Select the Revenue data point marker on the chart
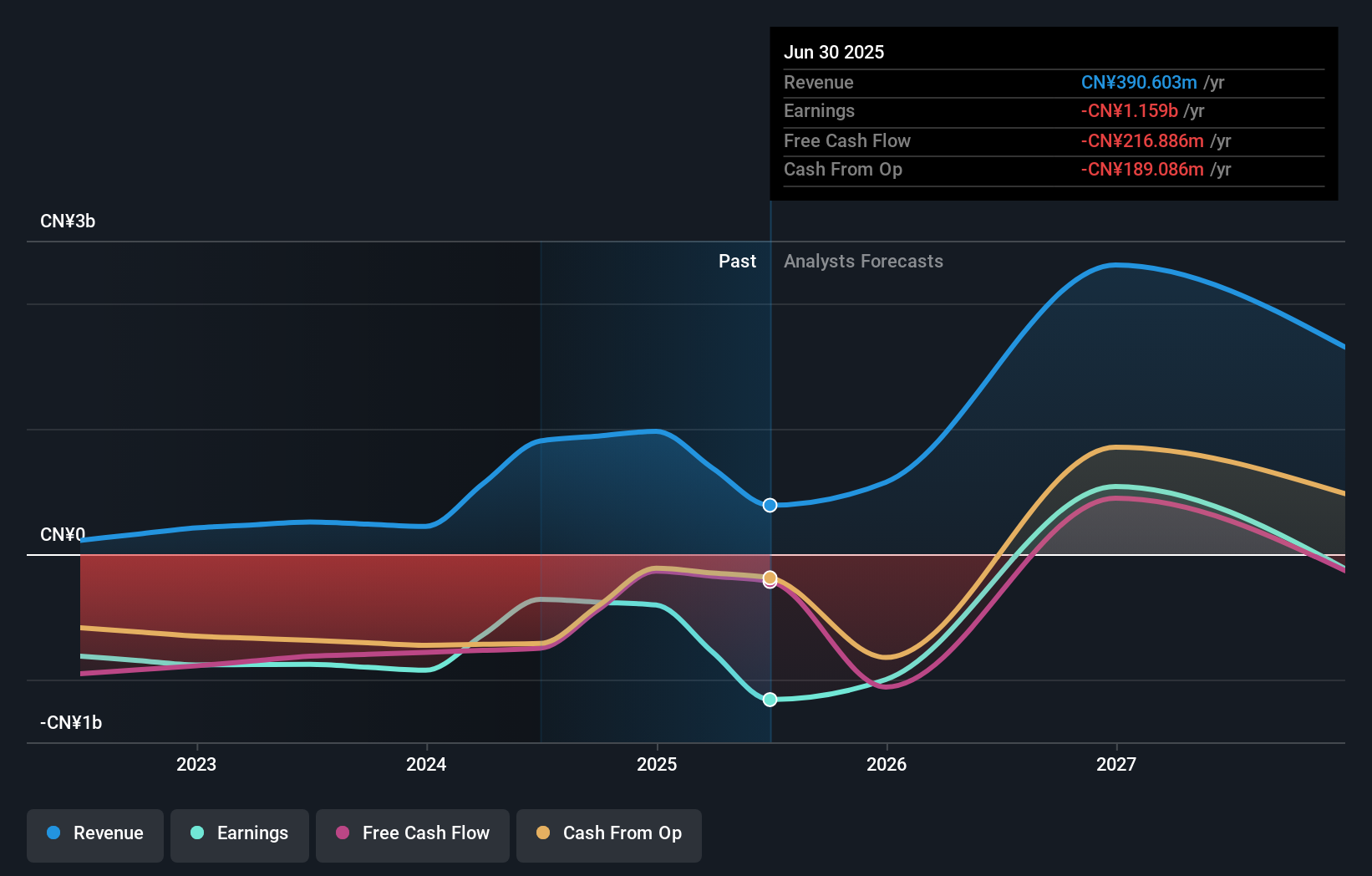The width and height of the screenshot is (1372, 876). [770, 505]
